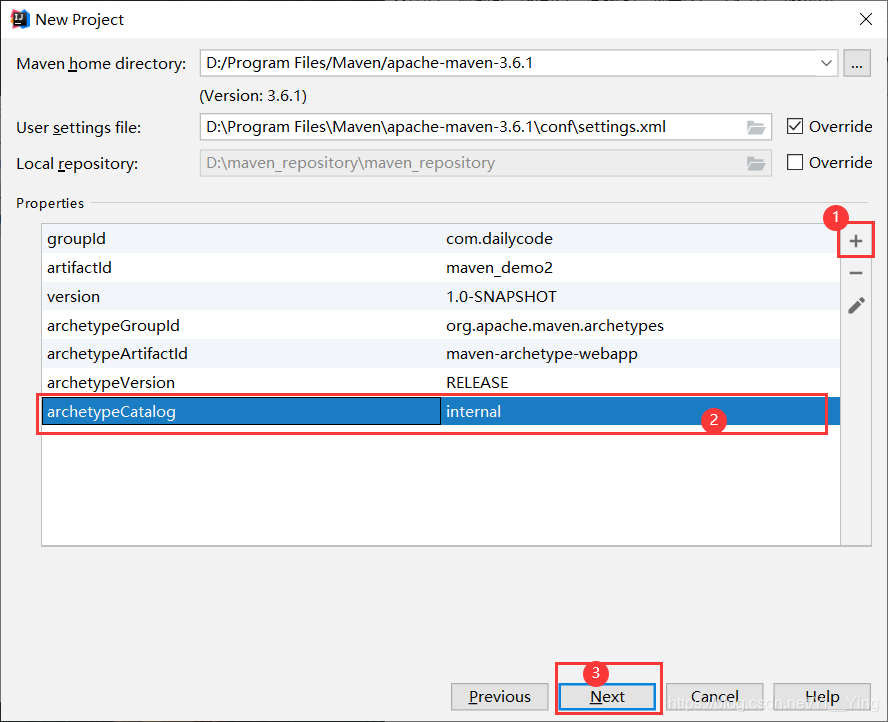Click the value maven_demo2

pos(499,268)
